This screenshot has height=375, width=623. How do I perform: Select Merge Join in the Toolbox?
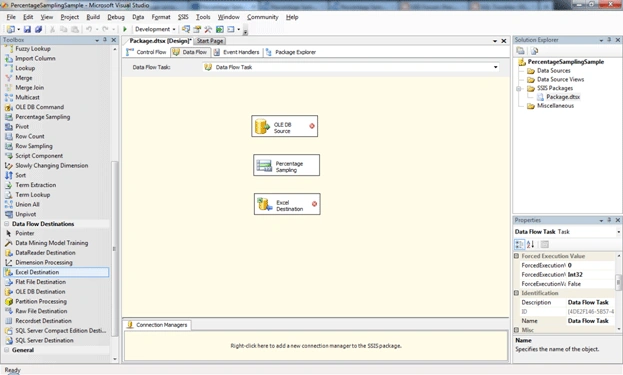pyautogui.click(x=29, y=87)
